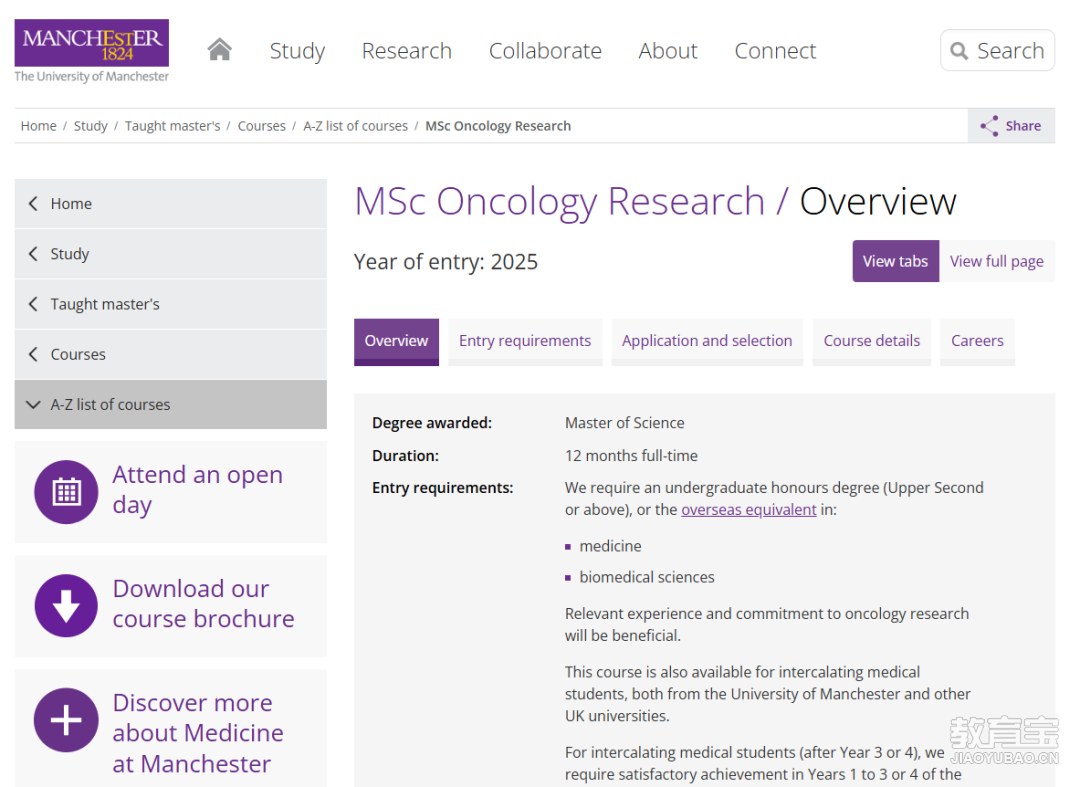Click the MSc Oncology Research heading

559,202
